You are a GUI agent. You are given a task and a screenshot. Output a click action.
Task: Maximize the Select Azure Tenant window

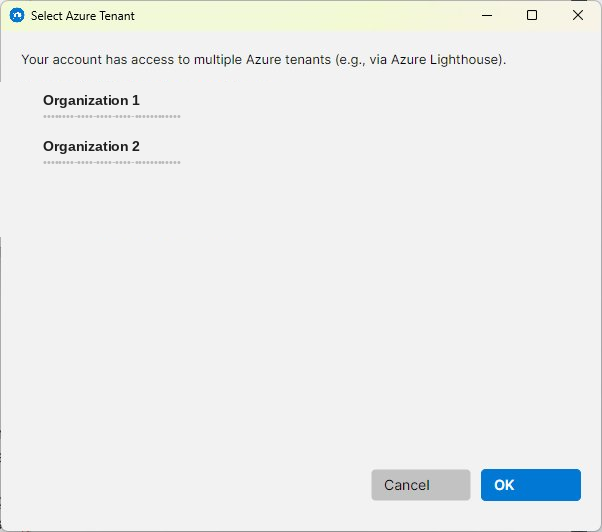coord(532,15)
